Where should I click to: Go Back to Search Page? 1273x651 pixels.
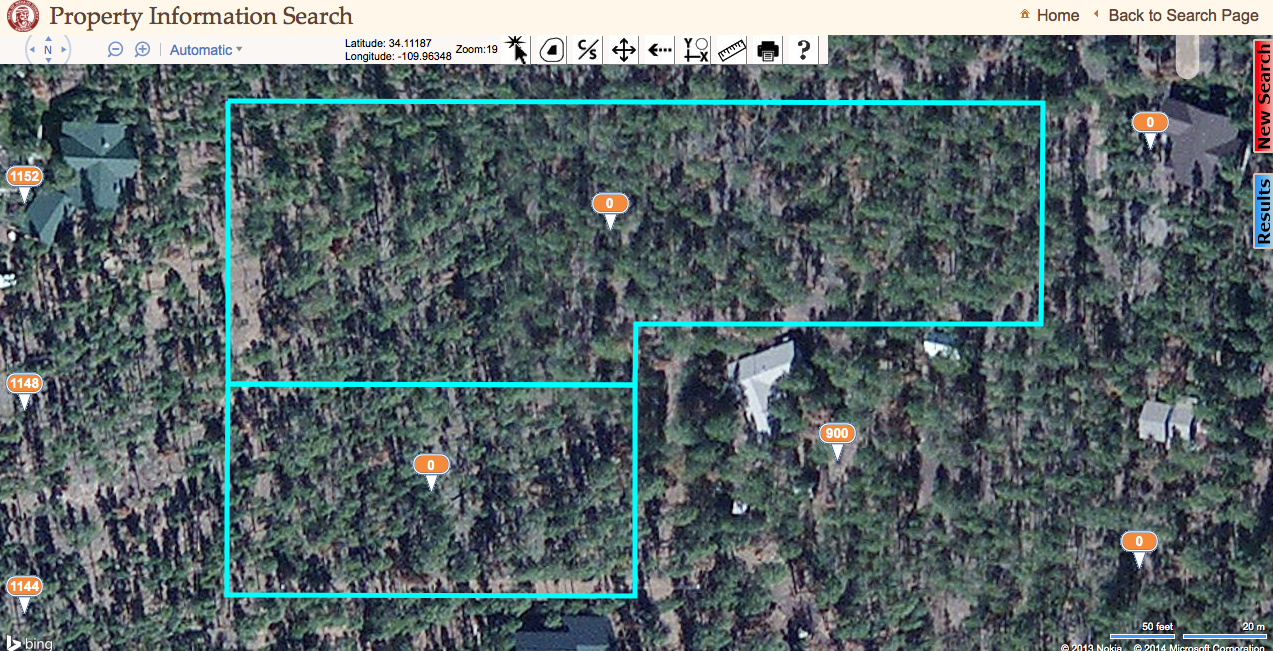tap(1184, 15)
